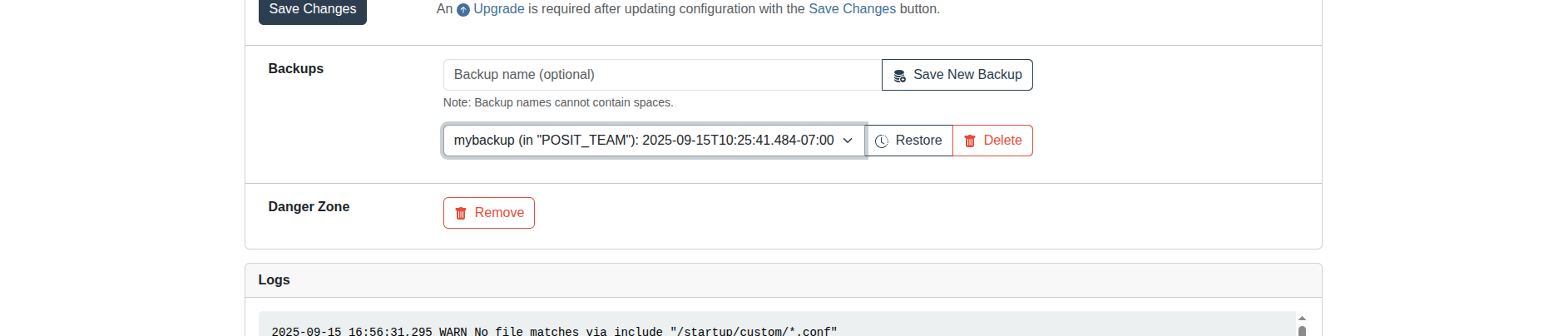The image size is (1568, 336).
Task: Click Remove in Danger Zone
Action: click(x=488, y=213)
